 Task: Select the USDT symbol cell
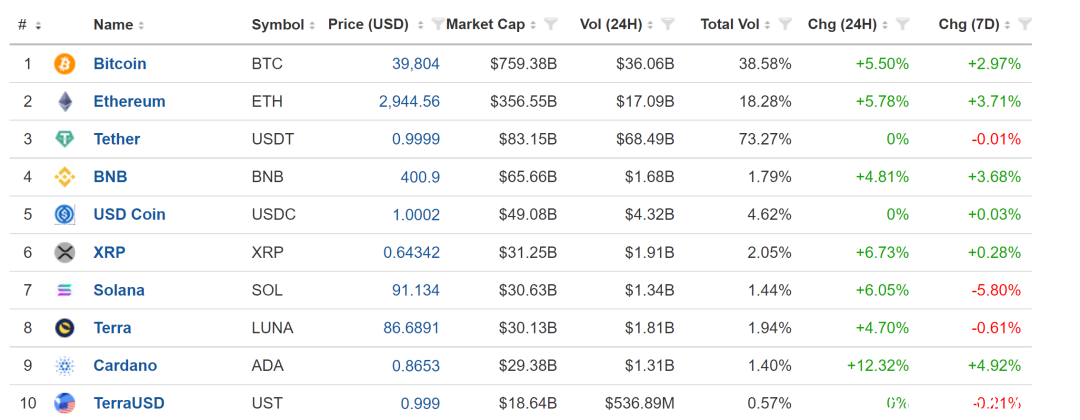point(273,140)
